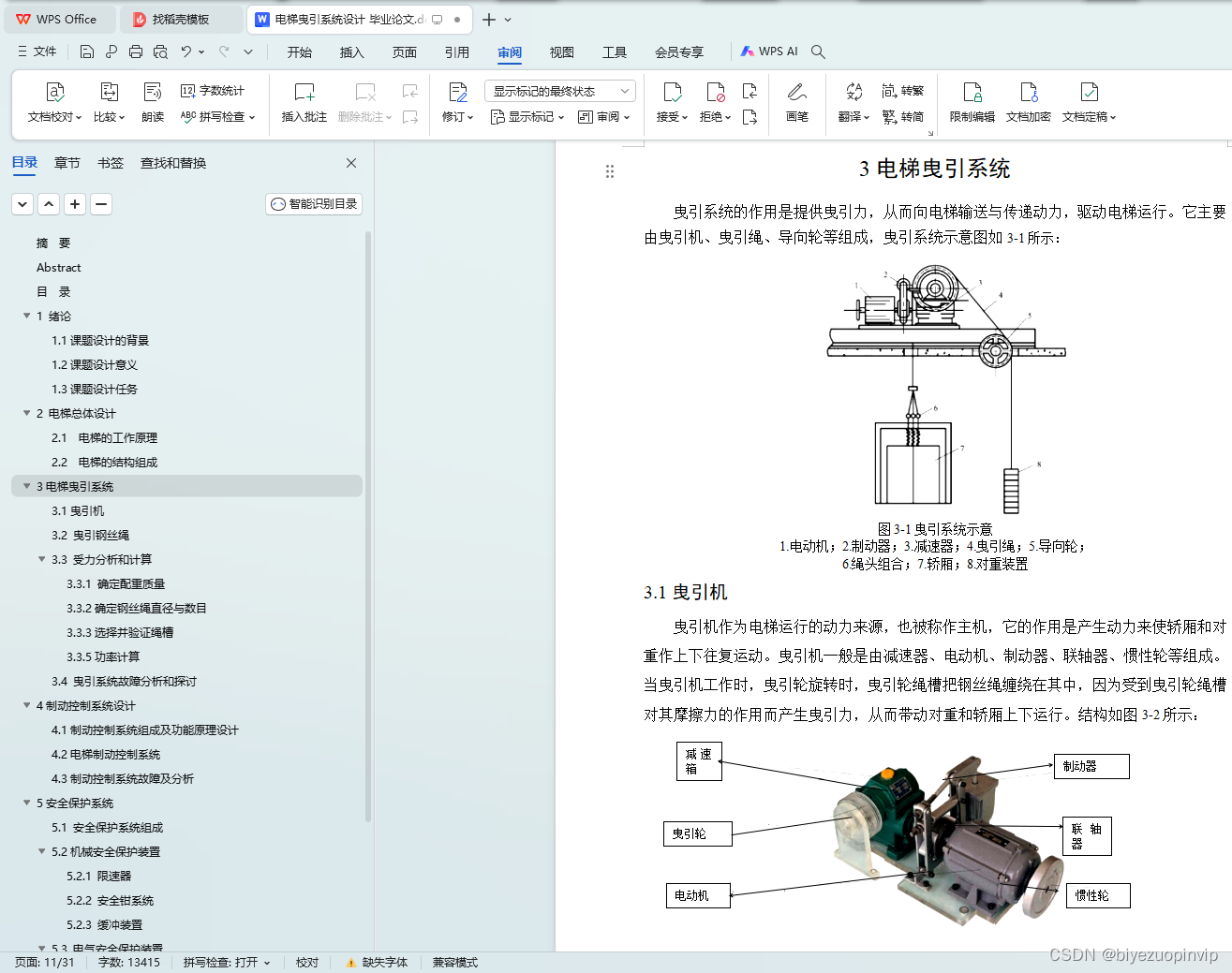Click the paragraph handle beside the heading
This screenshot has width=1232, height=973.
coord(610,171)
